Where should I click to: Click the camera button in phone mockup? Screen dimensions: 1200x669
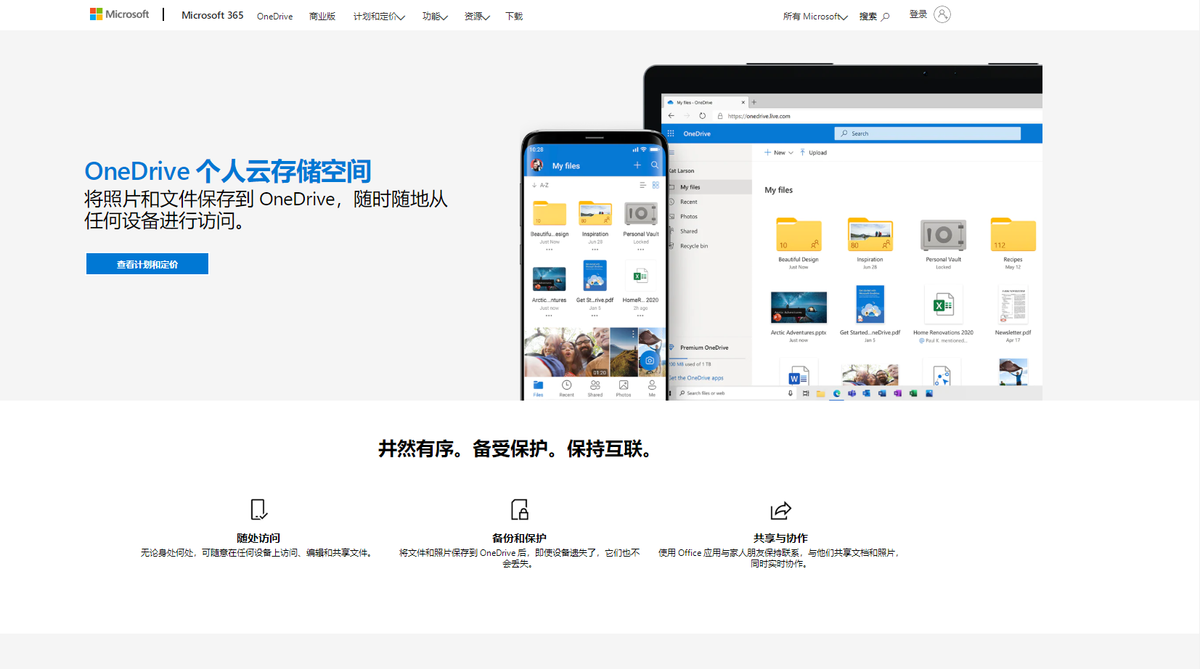pos(650,360)
